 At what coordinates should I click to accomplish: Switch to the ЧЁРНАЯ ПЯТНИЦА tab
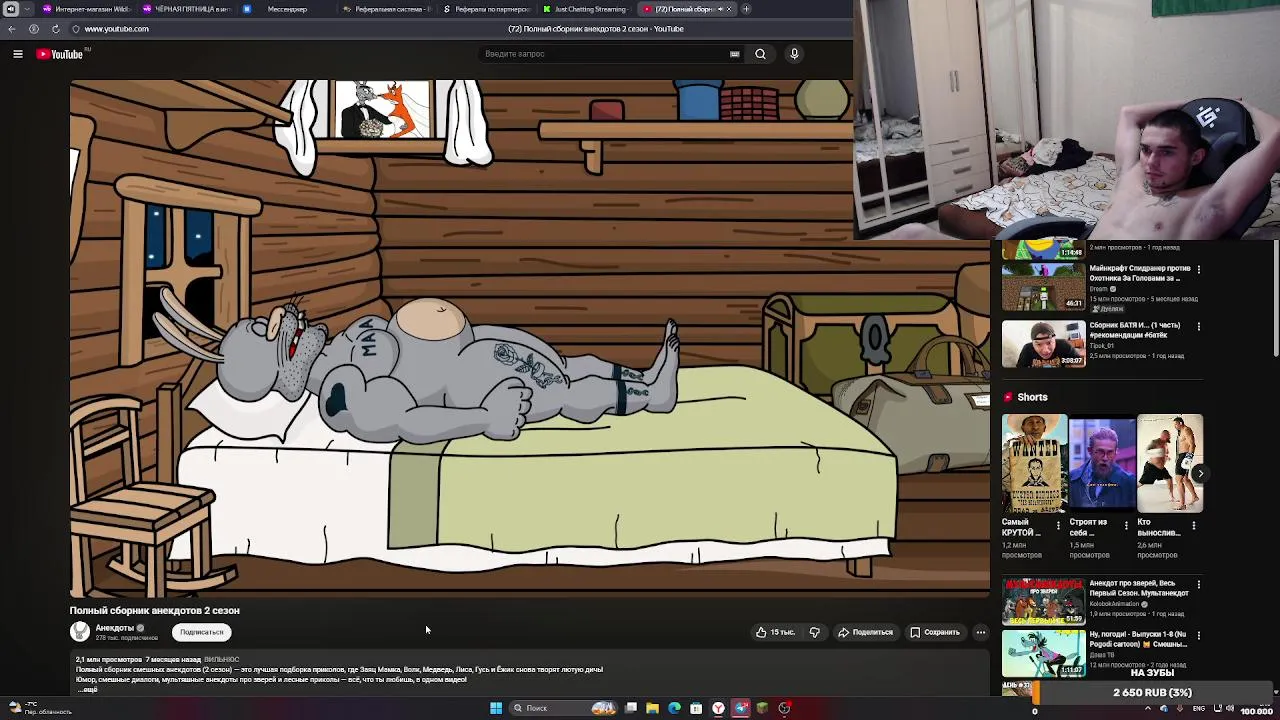tap(187, 9)
